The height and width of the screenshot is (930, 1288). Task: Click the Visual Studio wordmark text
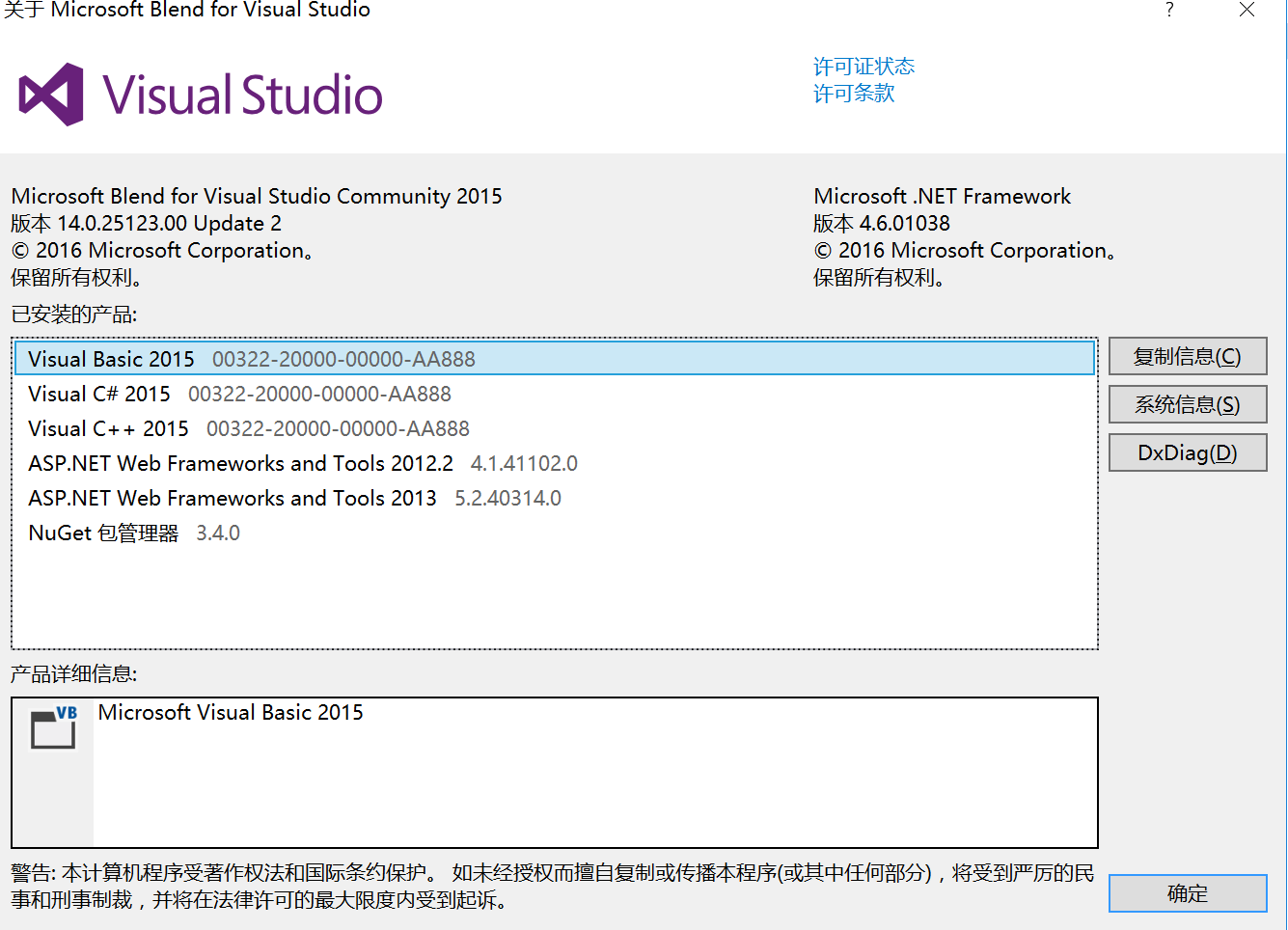tap(242, 95)
